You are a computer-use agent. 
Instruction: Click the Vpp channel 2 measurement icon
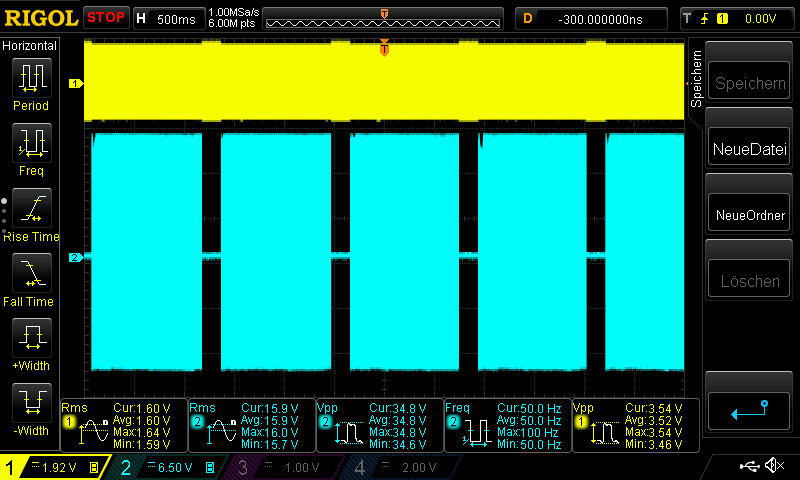tap(349, 432)
